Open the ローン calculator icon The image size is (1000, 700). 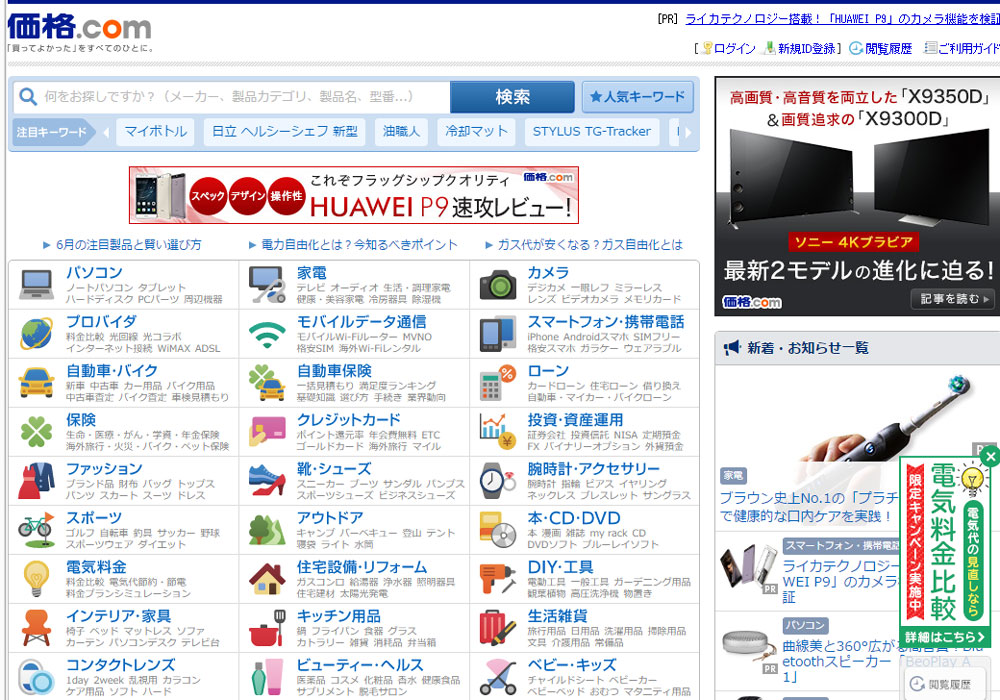[x=497, y=383]
